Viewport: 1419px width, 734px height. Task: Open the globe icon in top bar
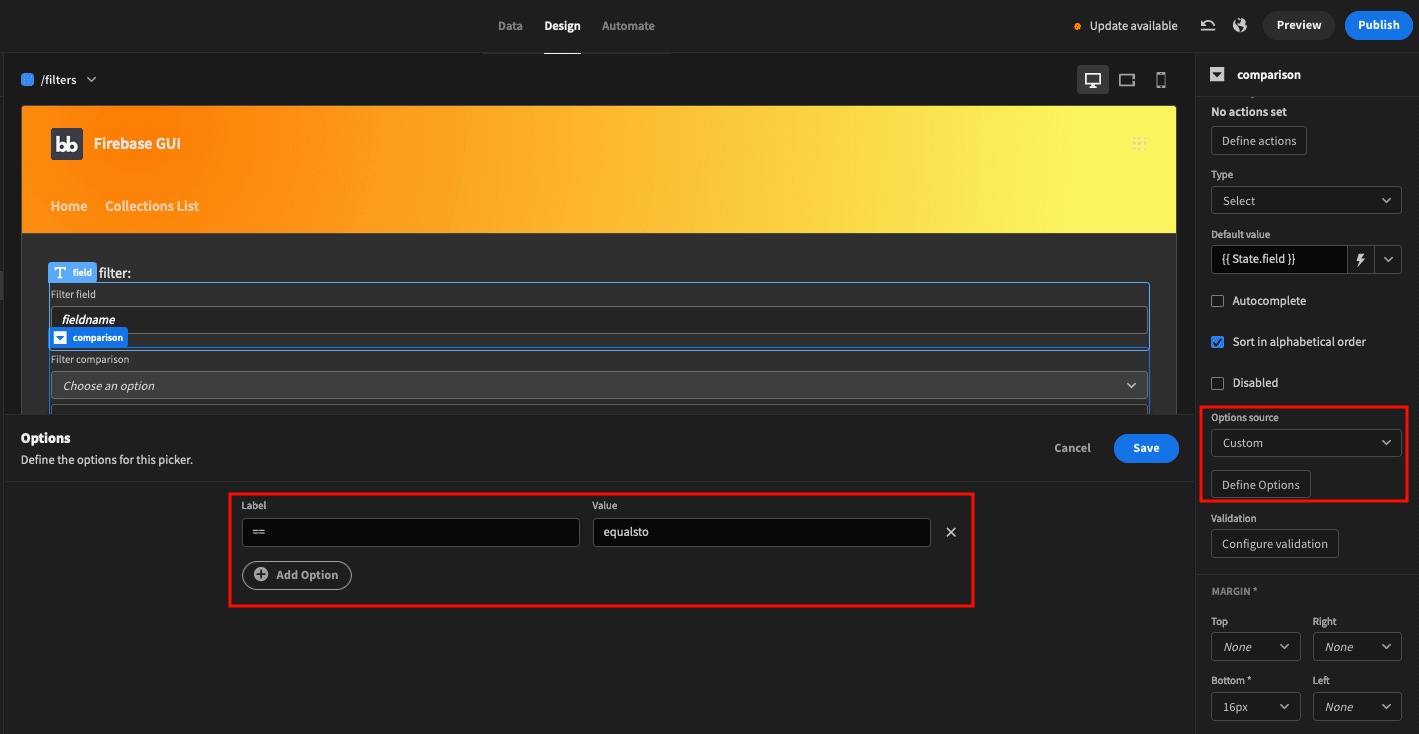1240,26
